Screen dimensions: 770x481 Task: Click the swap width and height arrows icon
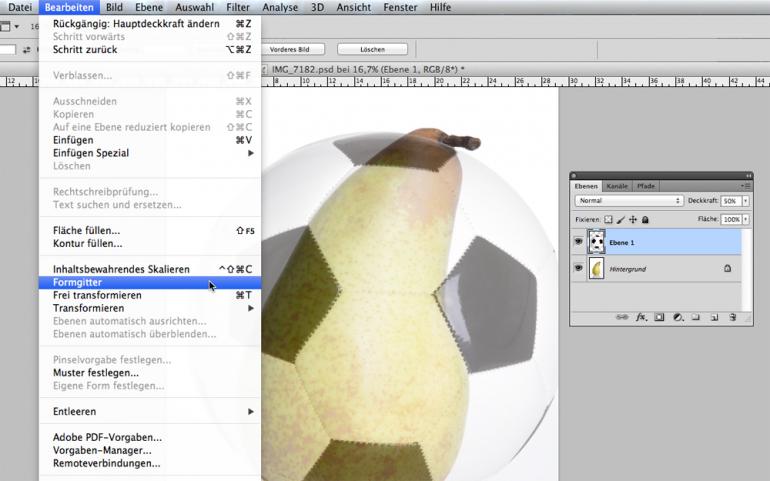(27, 50)
